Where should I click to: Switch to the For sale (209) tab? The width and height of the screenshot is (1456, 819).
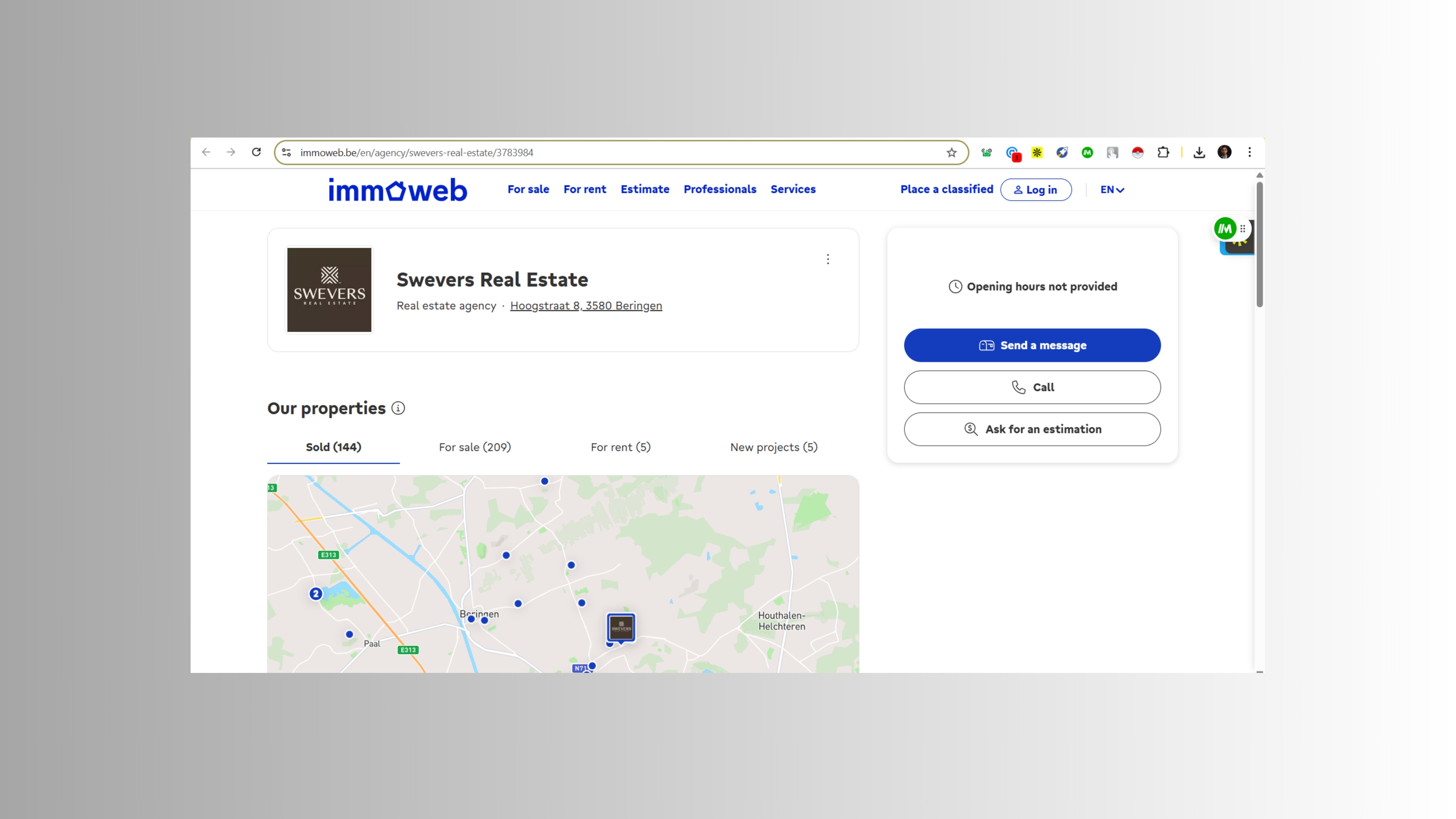point(475,447)
